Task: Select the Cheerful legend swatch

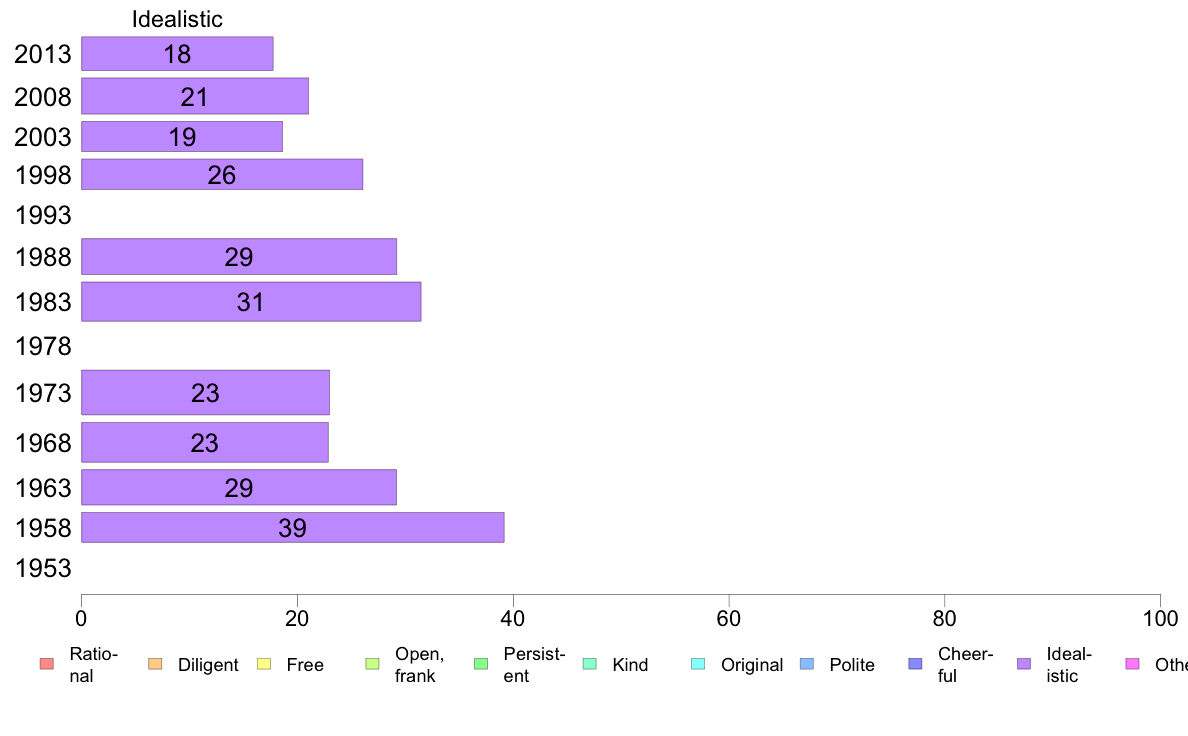Action: 915,664
